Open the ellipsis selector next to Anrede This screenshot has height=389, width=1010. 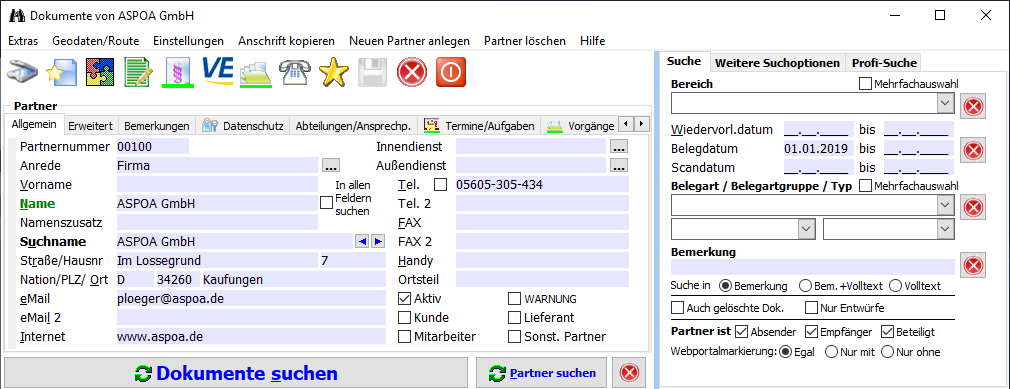(331, 166)
